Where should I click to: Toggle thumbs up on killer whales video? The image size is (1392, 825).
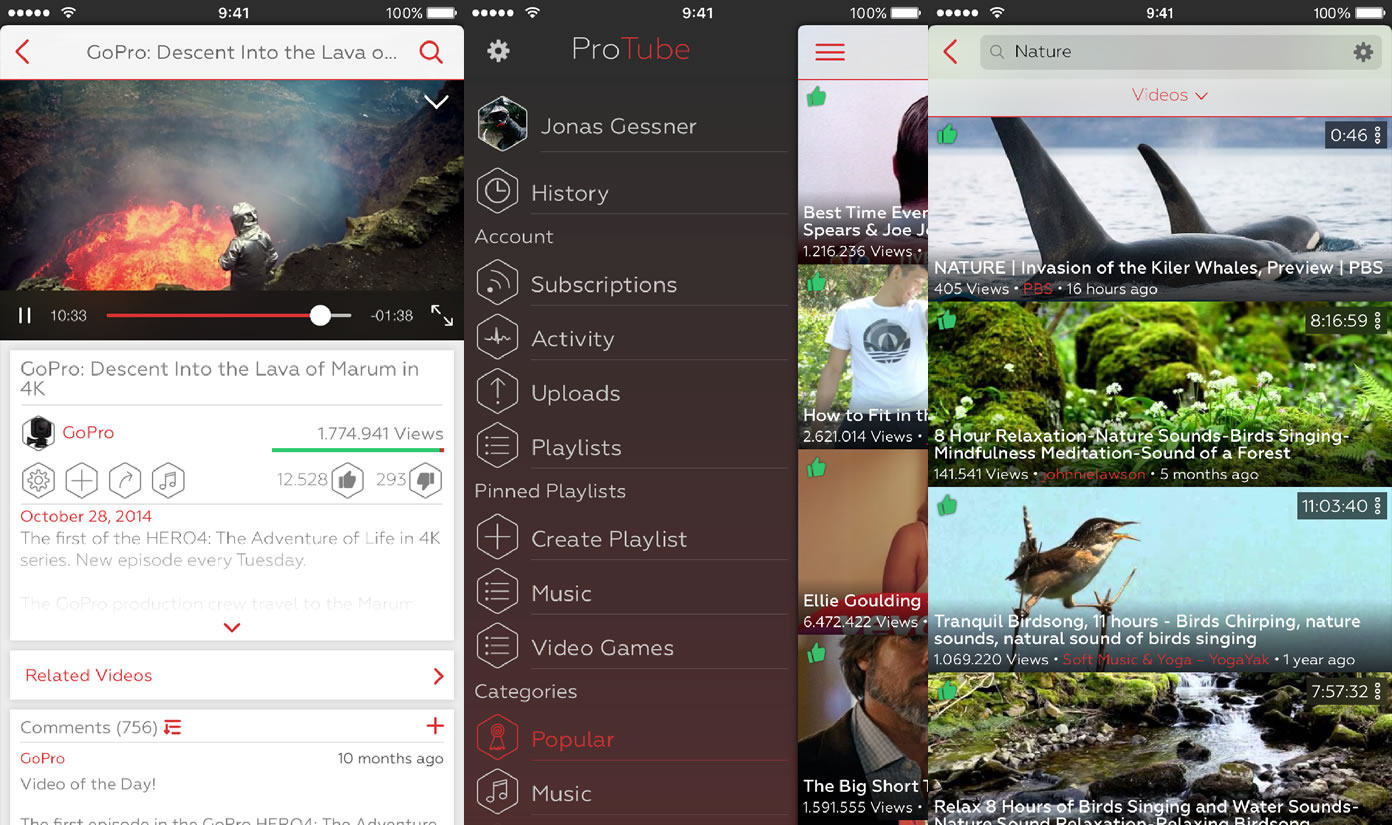point(946,134)
